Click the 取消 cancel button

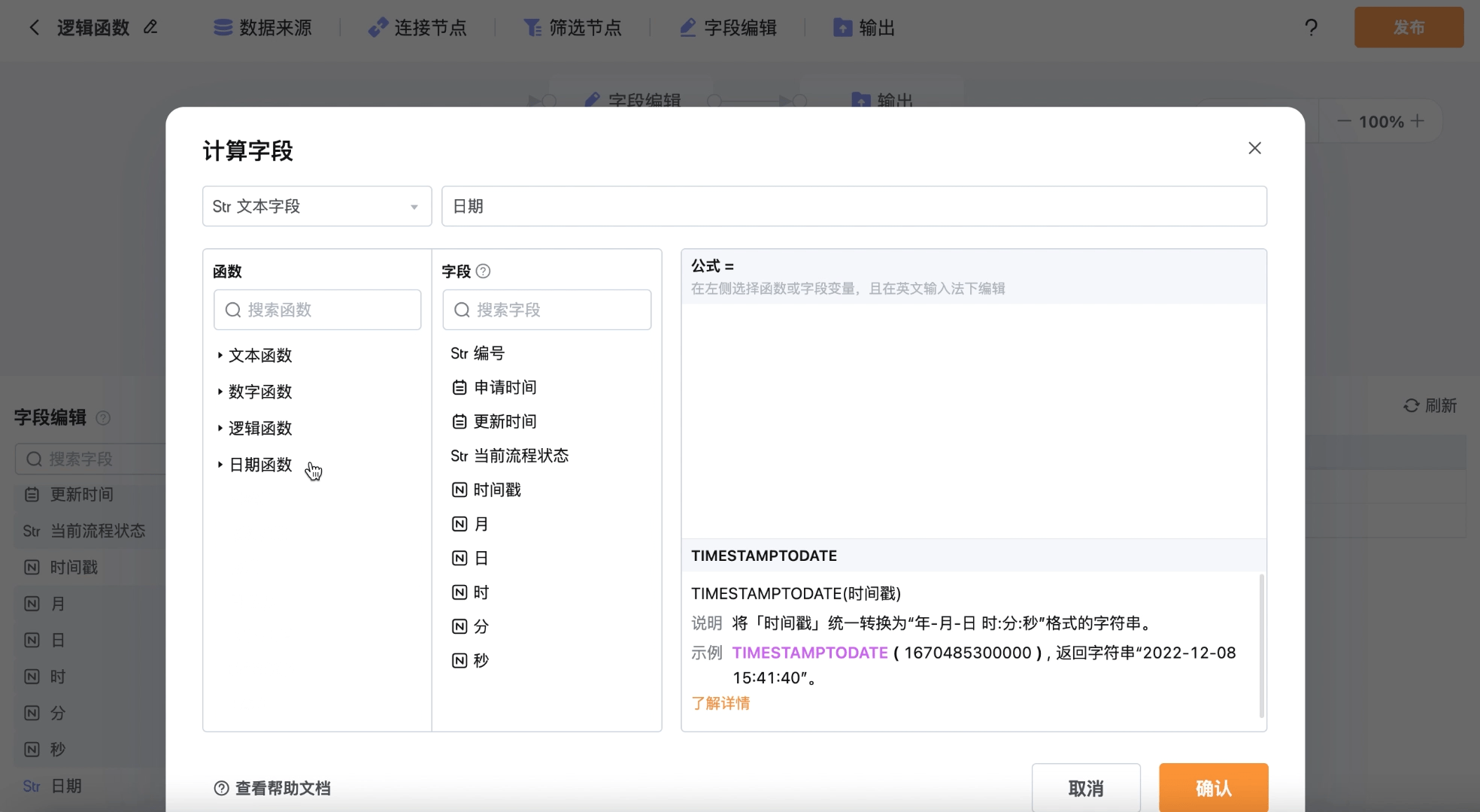click(1086, 788)
